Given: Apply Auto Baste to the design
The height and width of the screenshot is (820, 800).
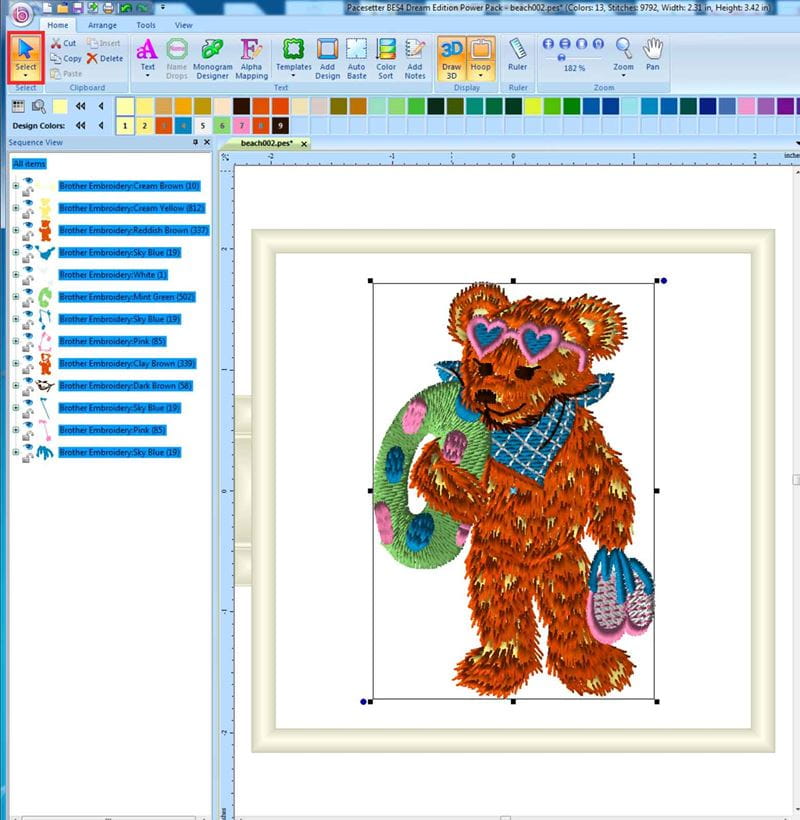Looking at the screenshot, I should pyautogui.click(x=357, y=59).
